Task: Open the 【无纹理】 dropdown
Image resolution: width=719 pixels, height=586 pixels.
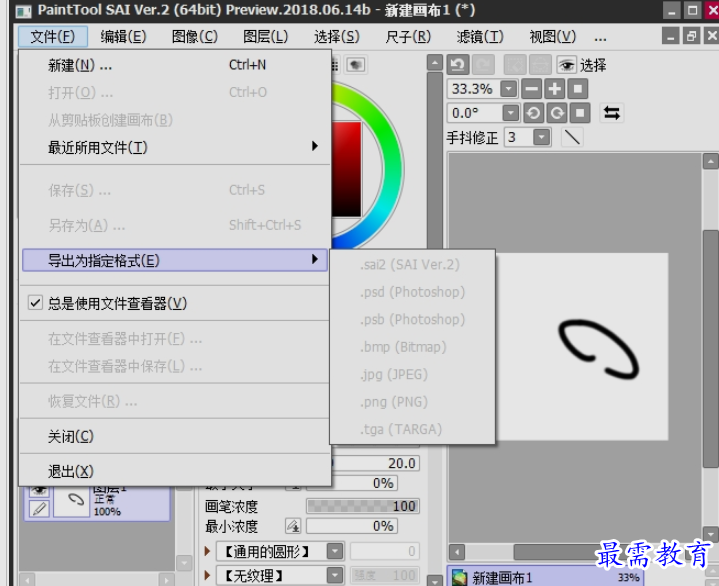Action: [x=335, y=575]
